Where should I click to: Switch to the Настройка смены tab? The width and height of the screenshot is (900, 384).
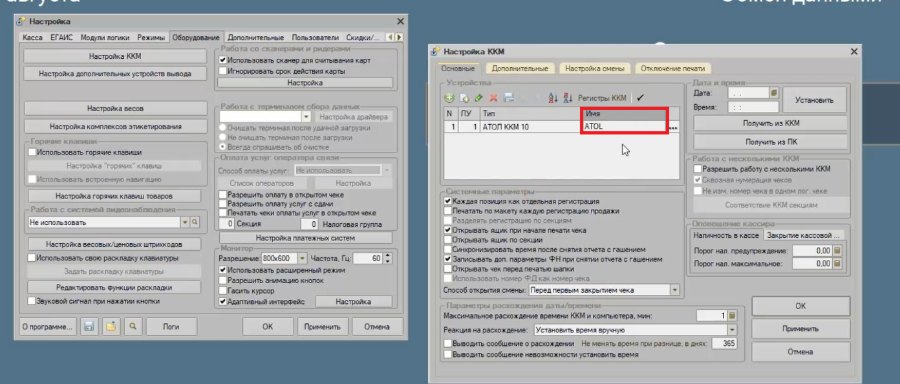pos(595,68)
